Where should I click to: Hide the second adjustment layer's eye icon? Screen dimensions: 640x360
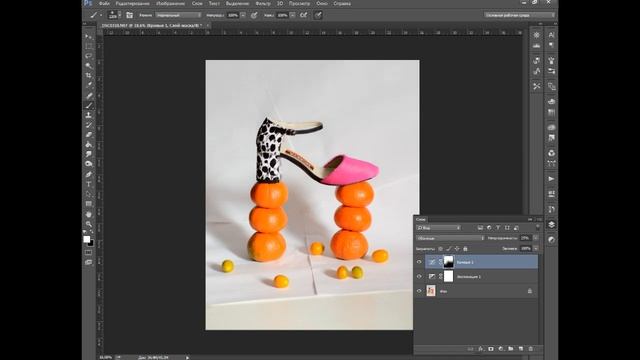[419, 276]
